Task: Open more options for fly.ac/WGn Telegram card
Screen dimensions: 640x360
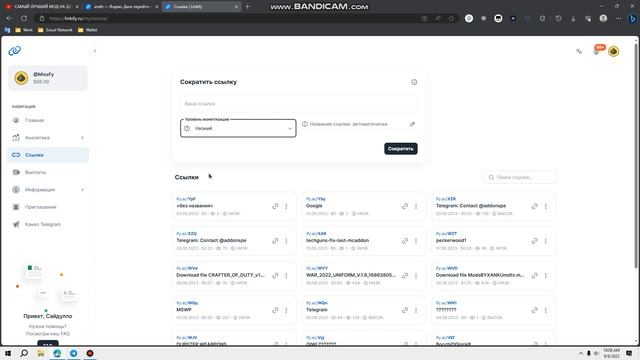Action: [x=416, y=310]
